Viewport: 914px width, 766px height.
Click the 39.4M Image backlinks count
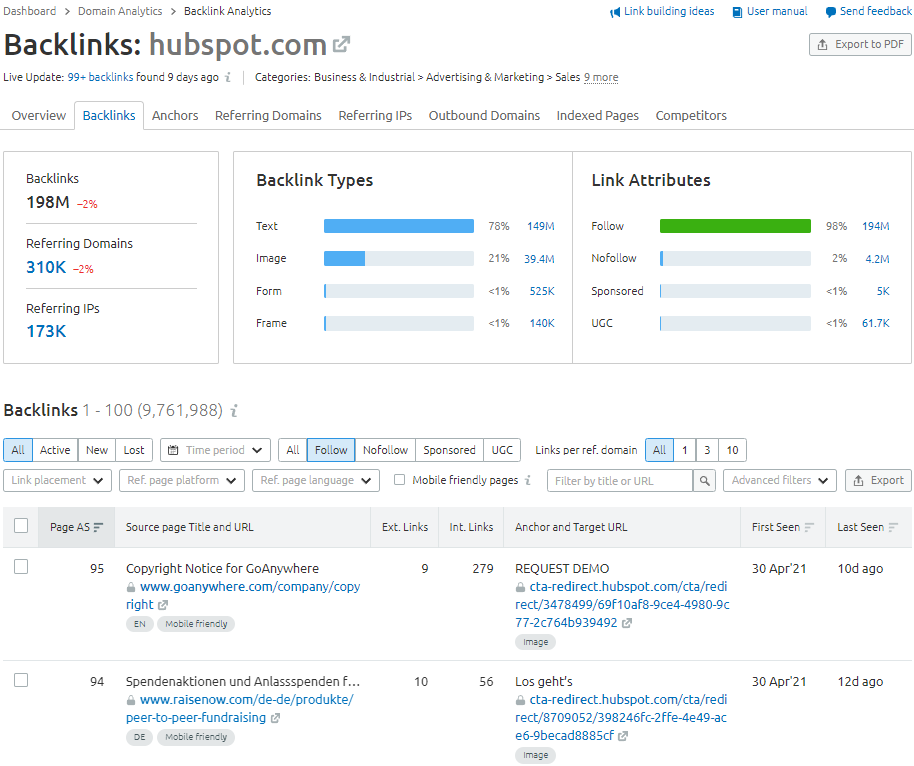click(539, 259)
